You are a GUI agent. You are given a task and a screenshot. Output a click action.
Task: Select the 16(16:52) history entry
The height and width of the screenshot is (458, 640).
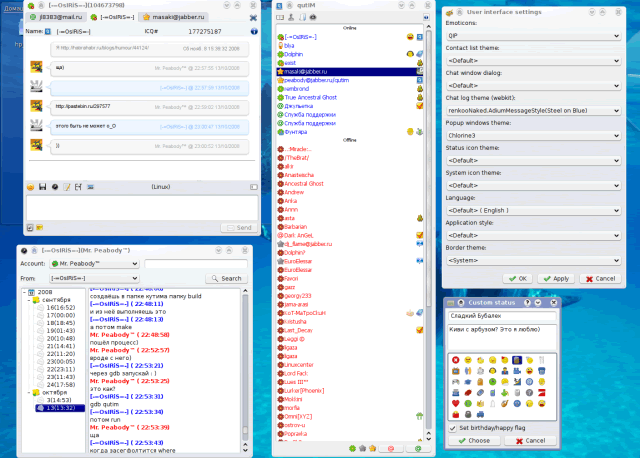click(60, 307)
